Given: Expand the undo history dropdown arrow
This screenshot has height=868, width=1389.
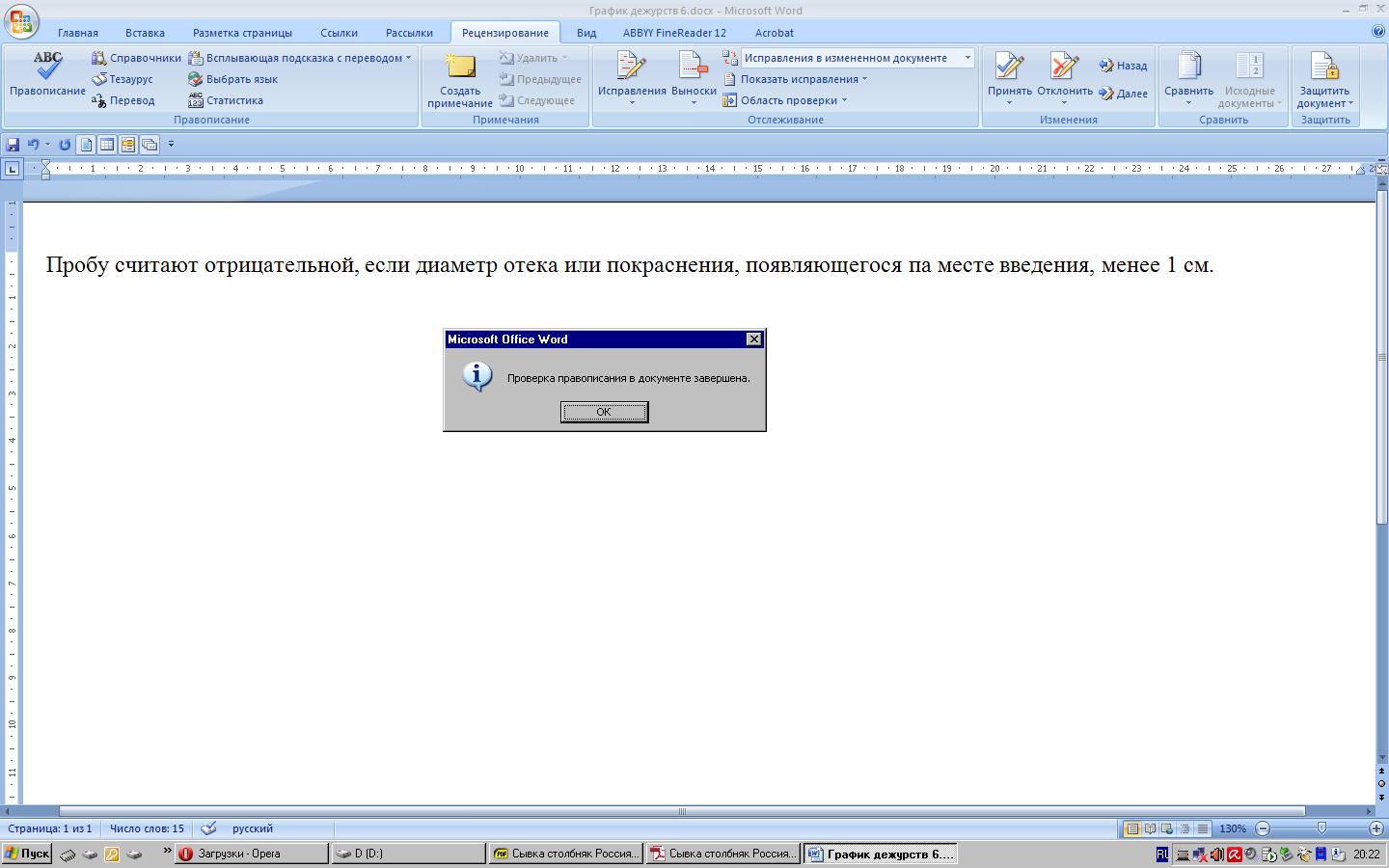Looking at the screenshot, I should pos(47,145).
